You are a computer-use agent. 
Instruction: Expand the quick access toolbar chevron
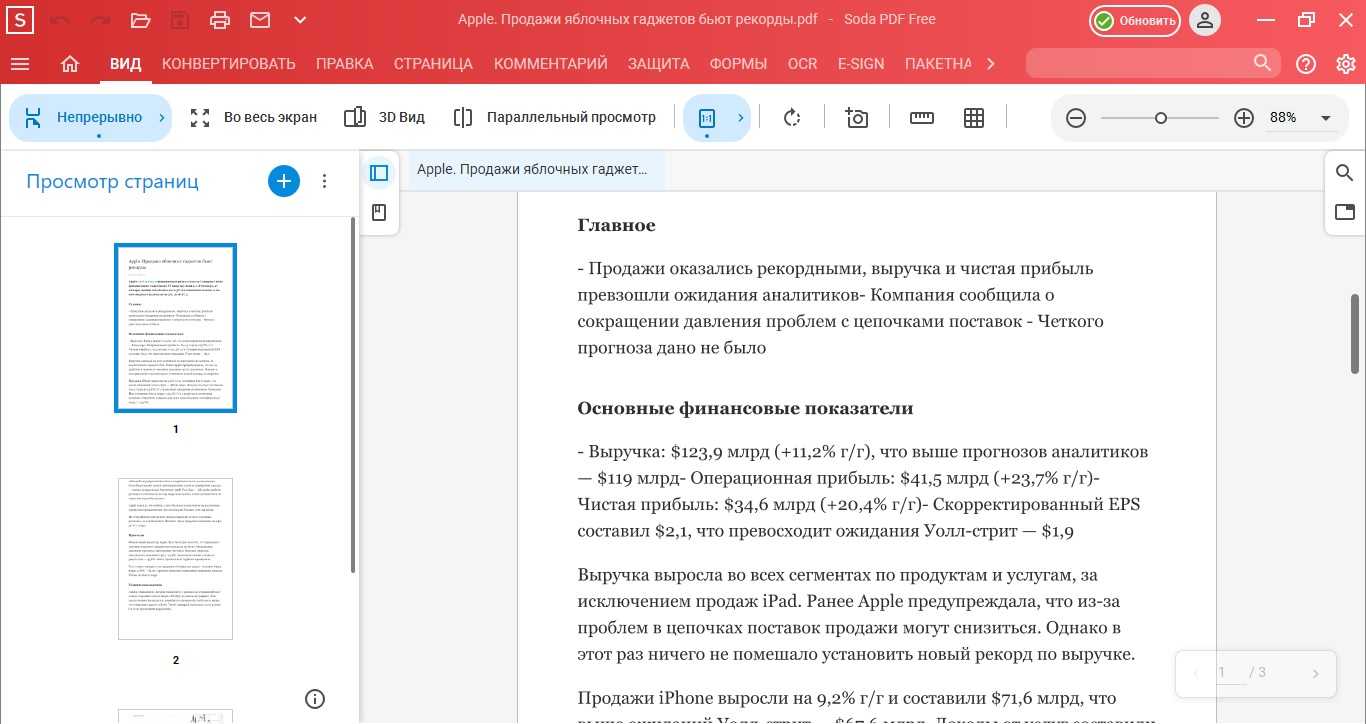[300, 20]
